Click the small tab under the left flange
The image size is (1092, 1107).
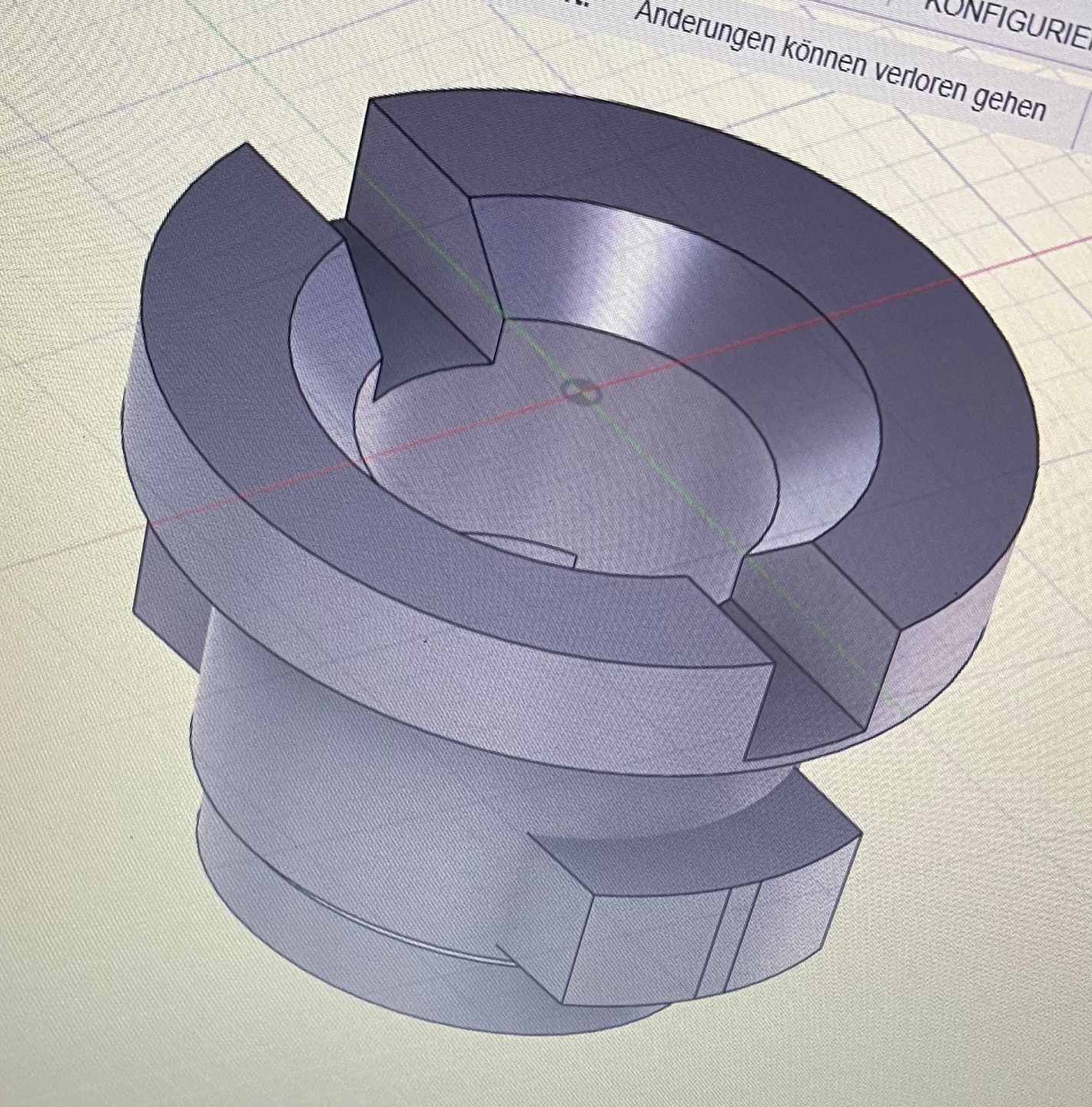click(165, 584)
